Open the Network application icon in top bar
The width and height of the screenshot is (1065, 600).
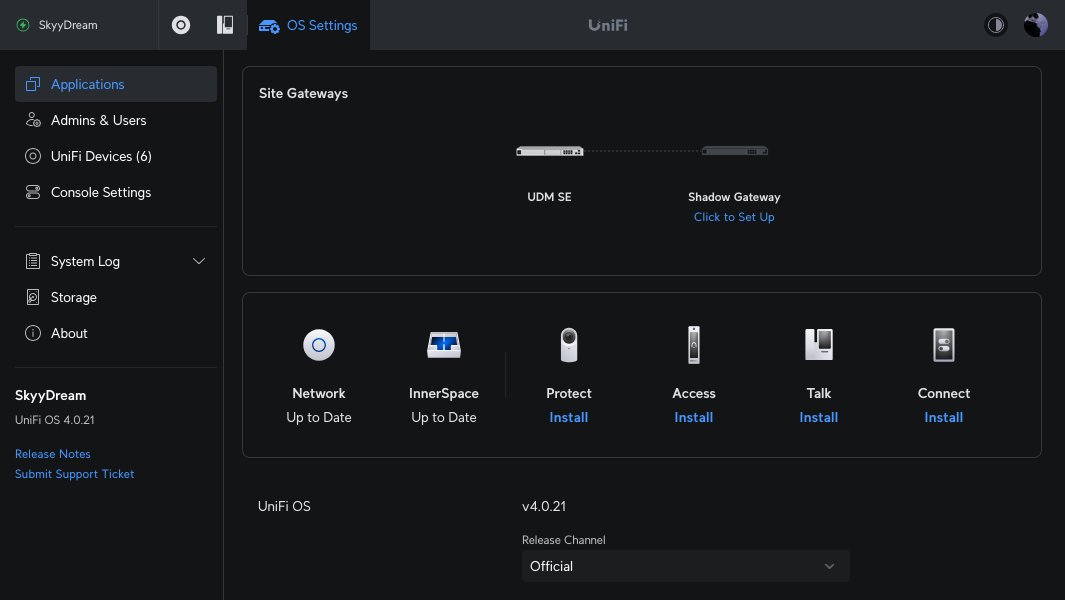click(x=181, y=25)
